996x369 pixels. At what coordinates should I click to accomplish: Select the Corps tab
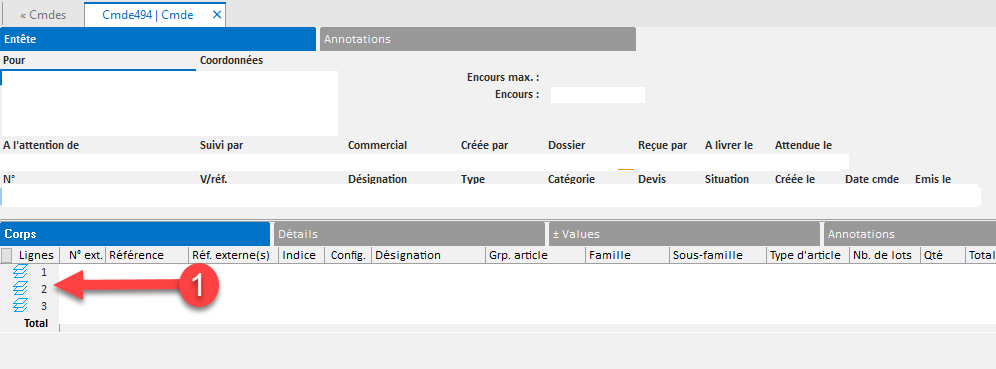pos(135,234)
